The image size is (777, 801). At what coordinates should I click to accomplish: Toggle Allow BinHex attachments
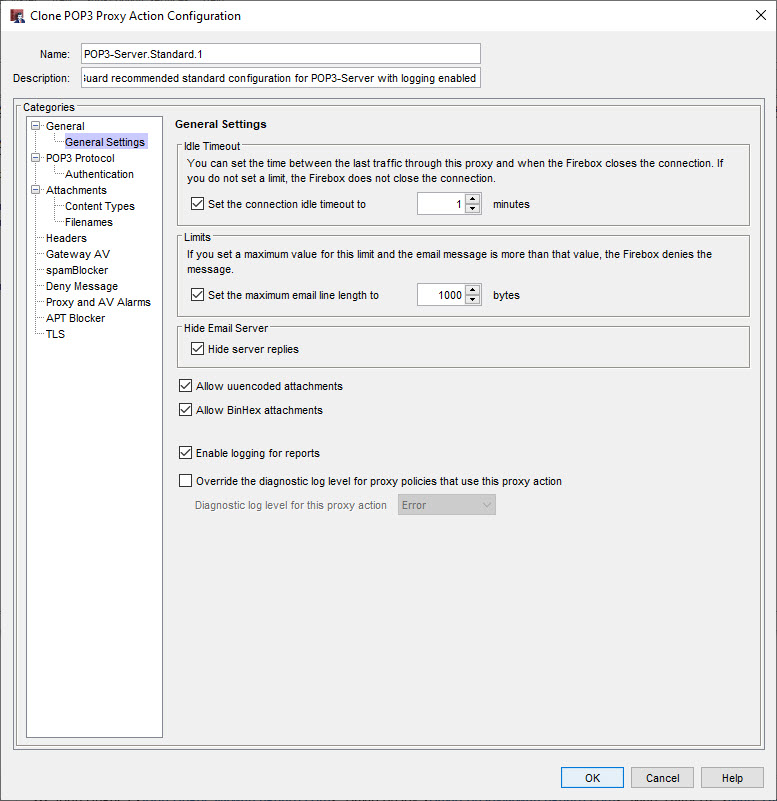[x=185, y=410]
